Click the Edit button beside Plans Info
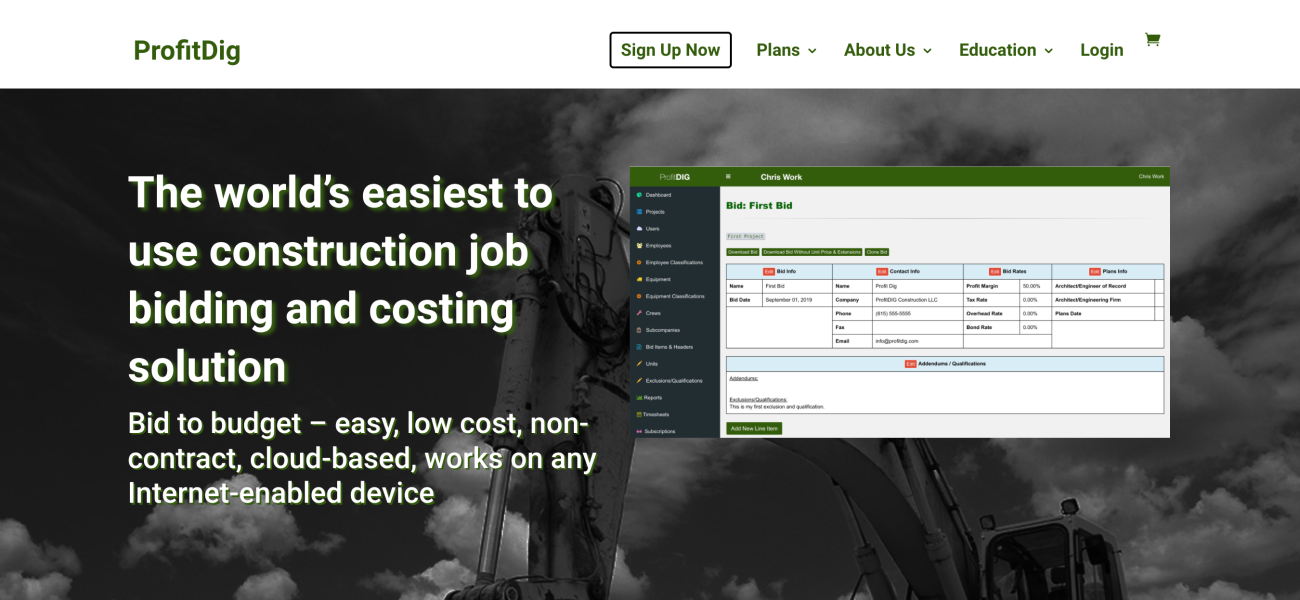This screenshot has height=600, width=1300. point(1095,271)
